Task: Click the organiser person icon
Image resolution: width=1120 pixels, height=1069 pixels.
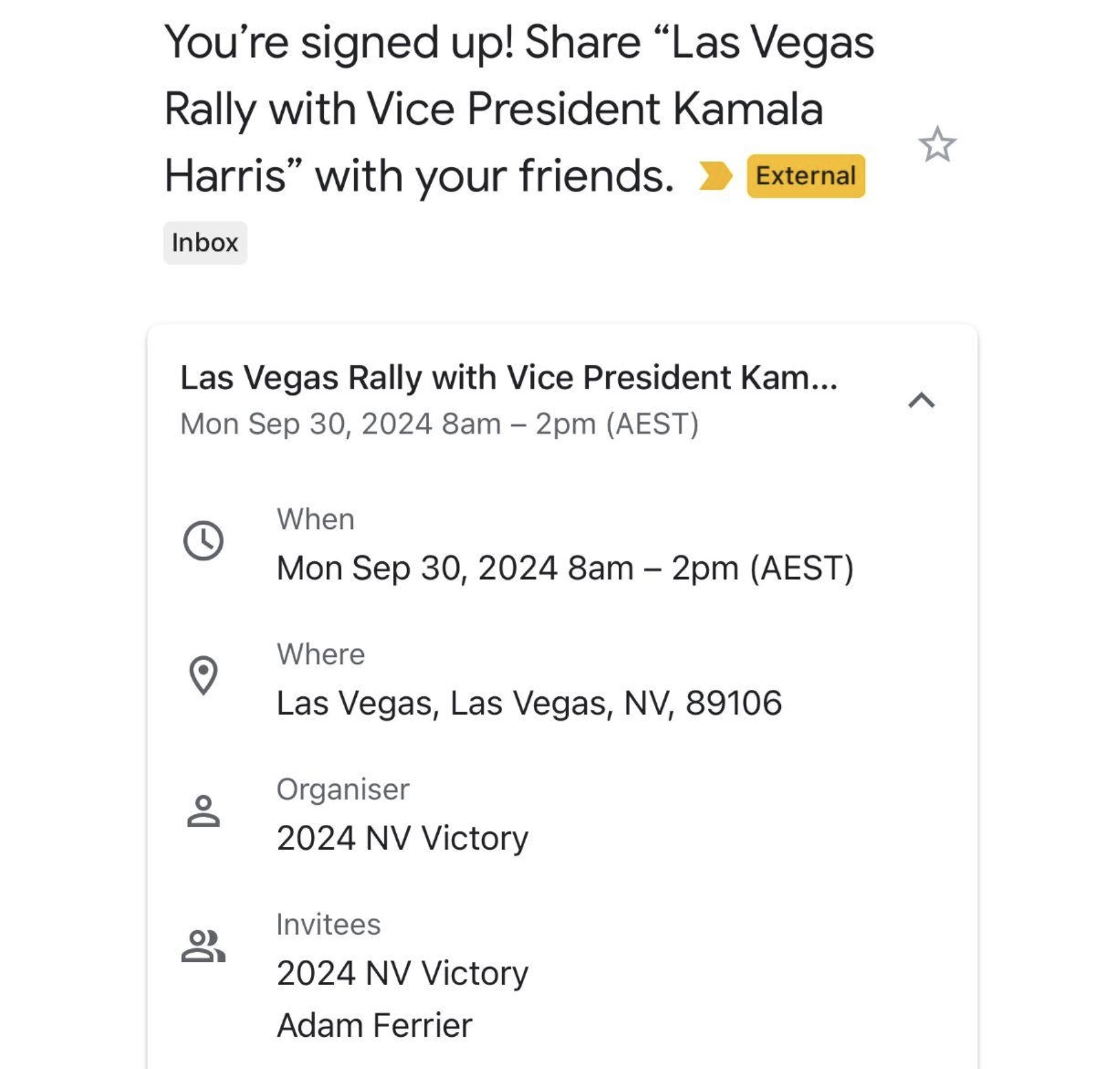Action: [203, 811]
